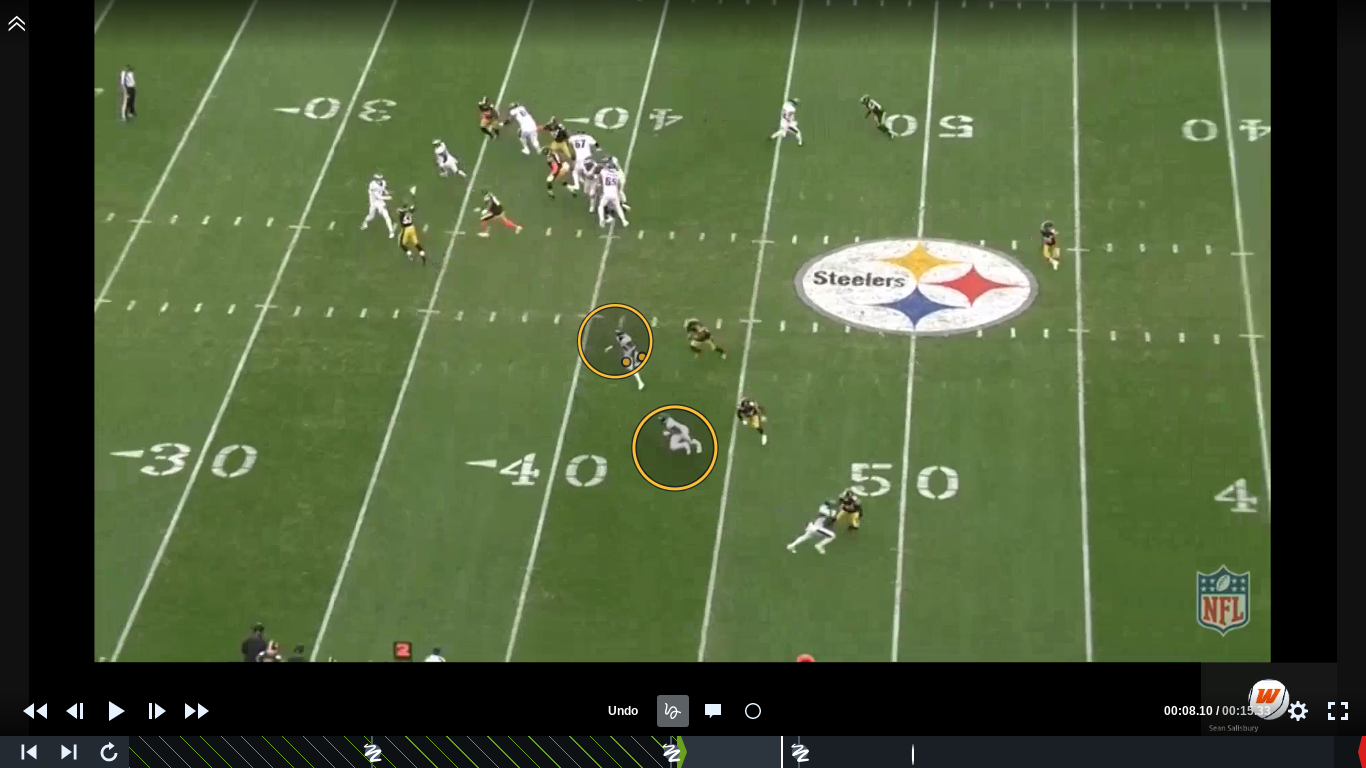1366x768 pixels.
Task: Collapse the panel using the double-chevron icon
Action: 16,23
